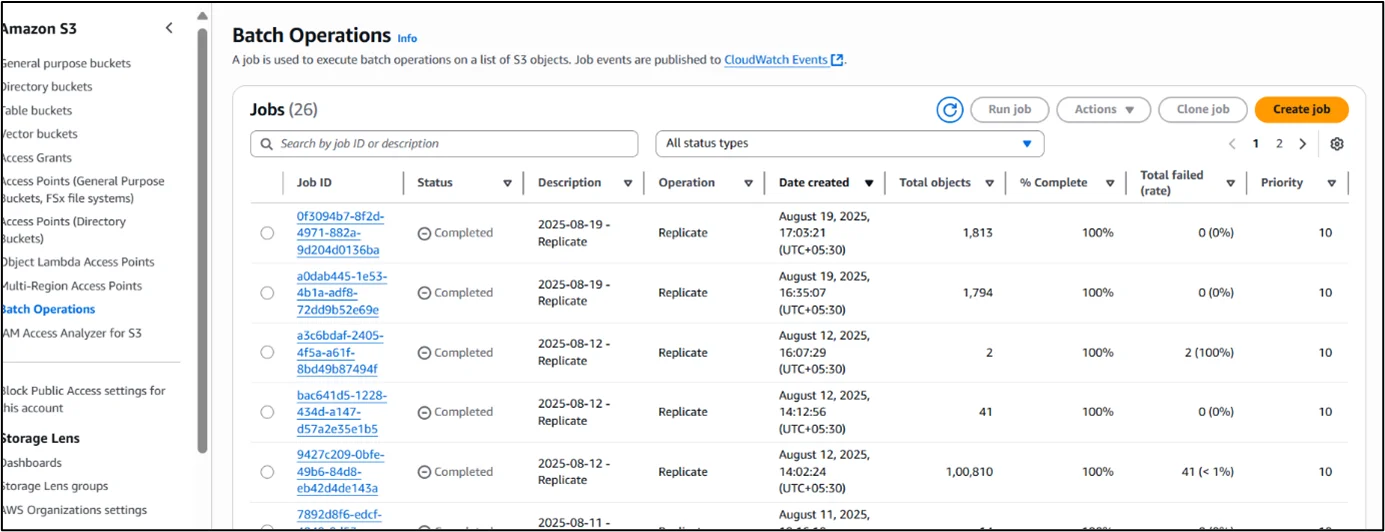The width and height of the screenshot is (1385, 532).
Task: Click the sidebar vertical scrollbar
Action: pos(203,240)
